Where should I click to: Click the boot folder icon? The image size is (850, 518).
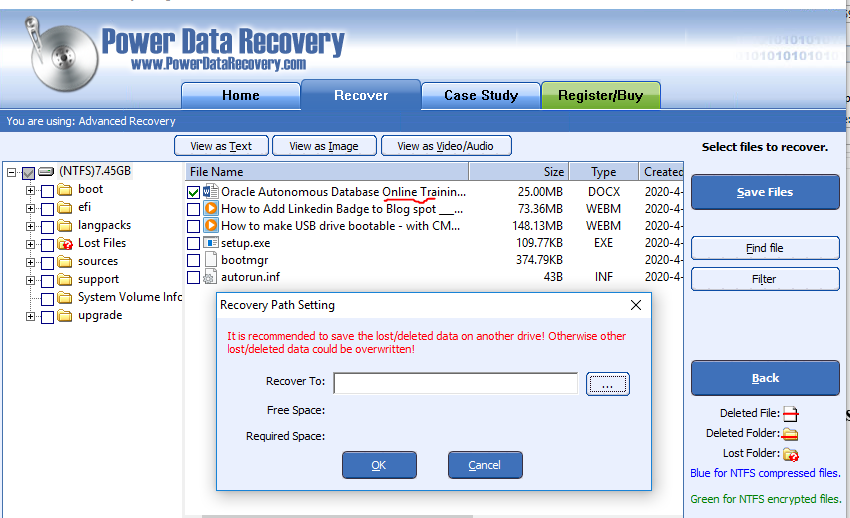click(x=65, y=190)
